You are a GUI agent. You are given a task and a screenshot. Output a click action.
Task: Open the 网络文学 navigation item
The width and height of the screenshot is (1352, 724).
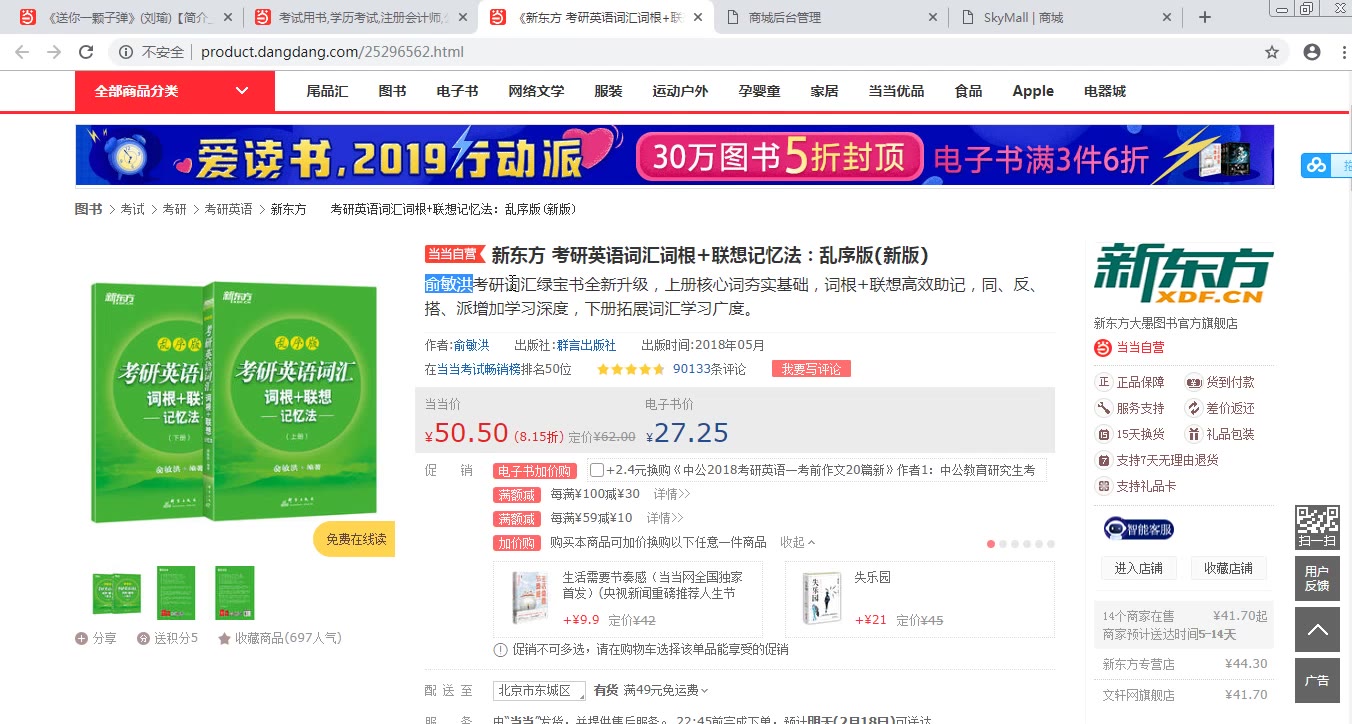point(536,91)
